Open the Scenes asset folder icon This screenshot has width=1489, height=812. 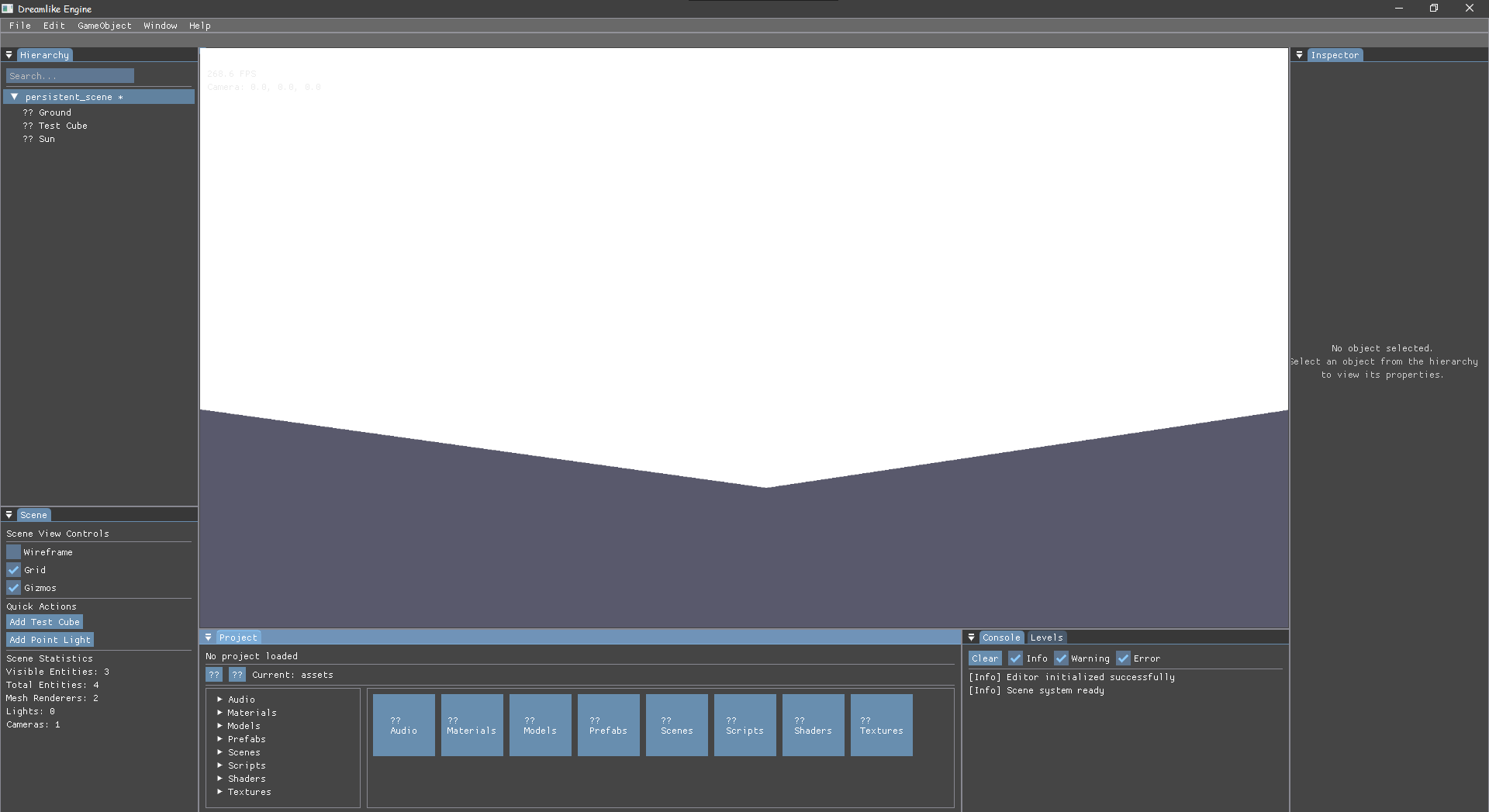(x=676, y=724)
